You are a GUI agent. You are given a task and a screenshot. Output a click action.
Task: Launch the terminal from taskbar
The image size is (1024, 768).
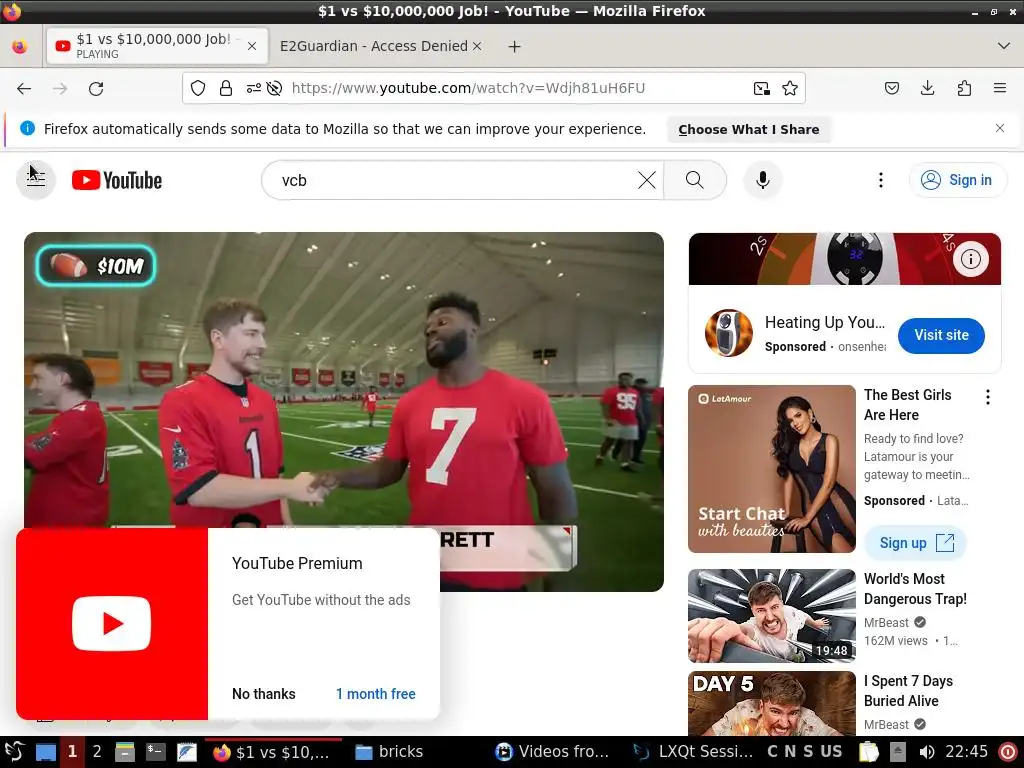155,752
